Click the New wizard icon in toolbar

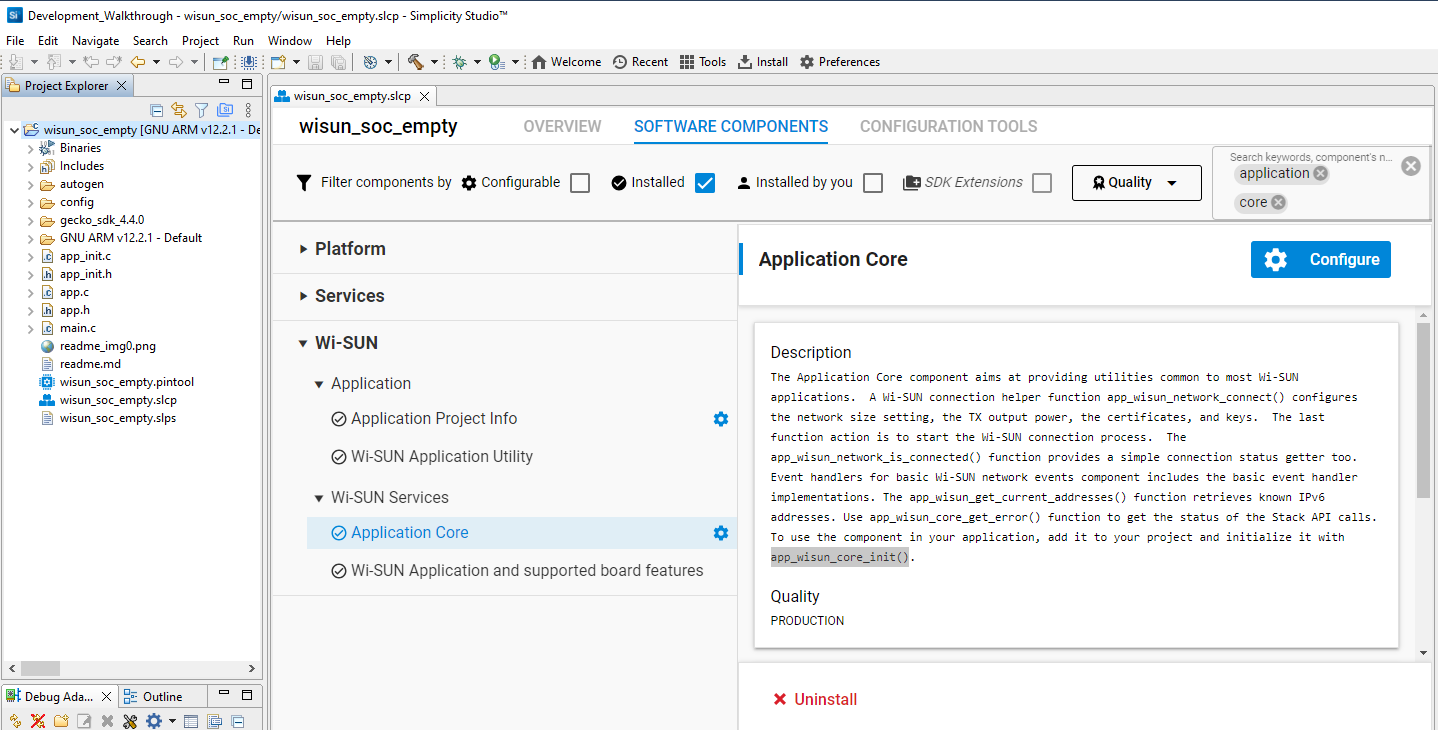point(278,62)
